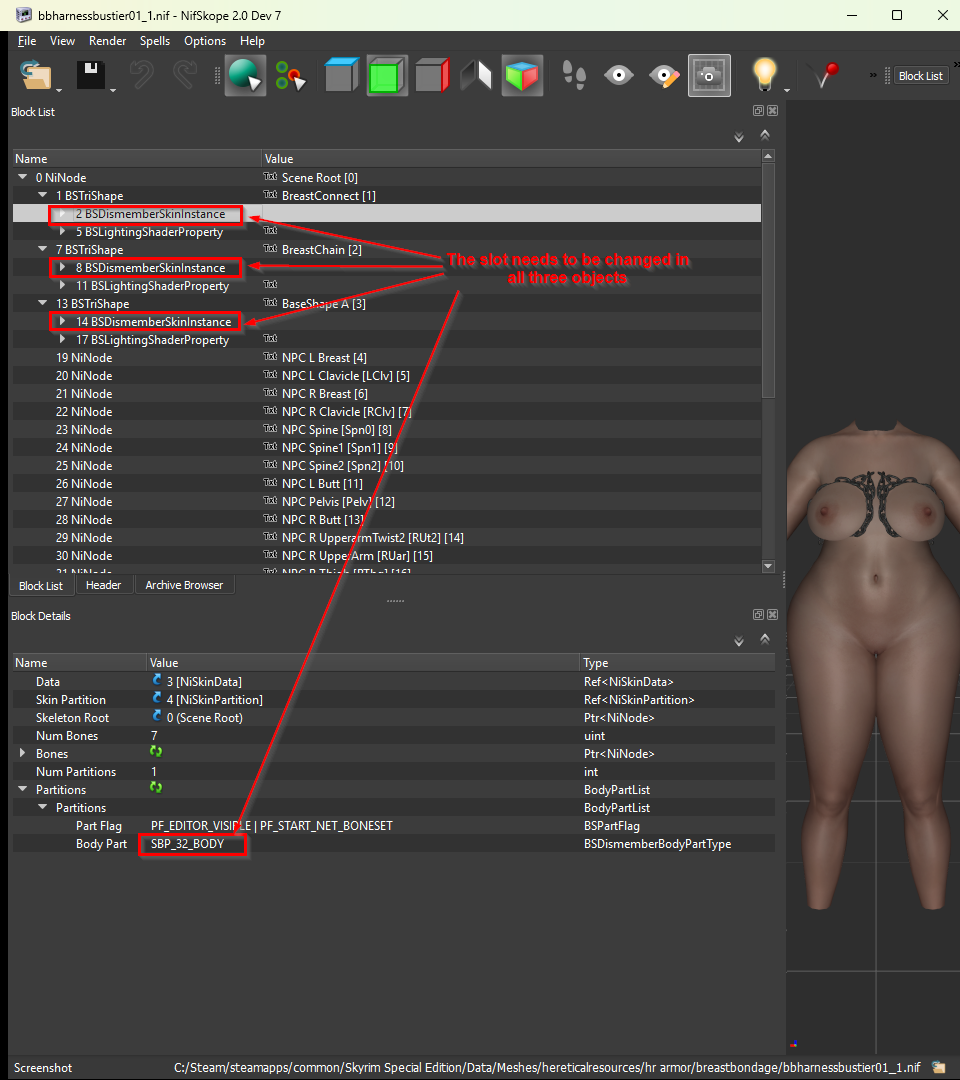Click the Save floppy disk icon
Viewport: 960px width, 1080px height.
point(90,74)
